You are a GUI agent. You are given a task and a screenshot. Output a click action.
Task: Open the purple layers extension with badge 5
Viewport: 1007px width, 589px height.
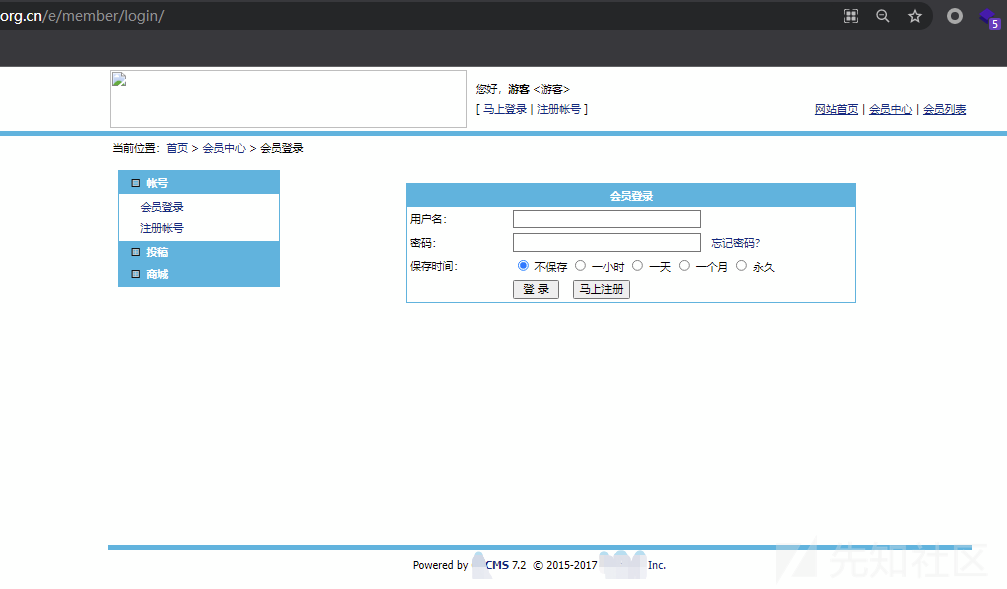click(989, 17)
